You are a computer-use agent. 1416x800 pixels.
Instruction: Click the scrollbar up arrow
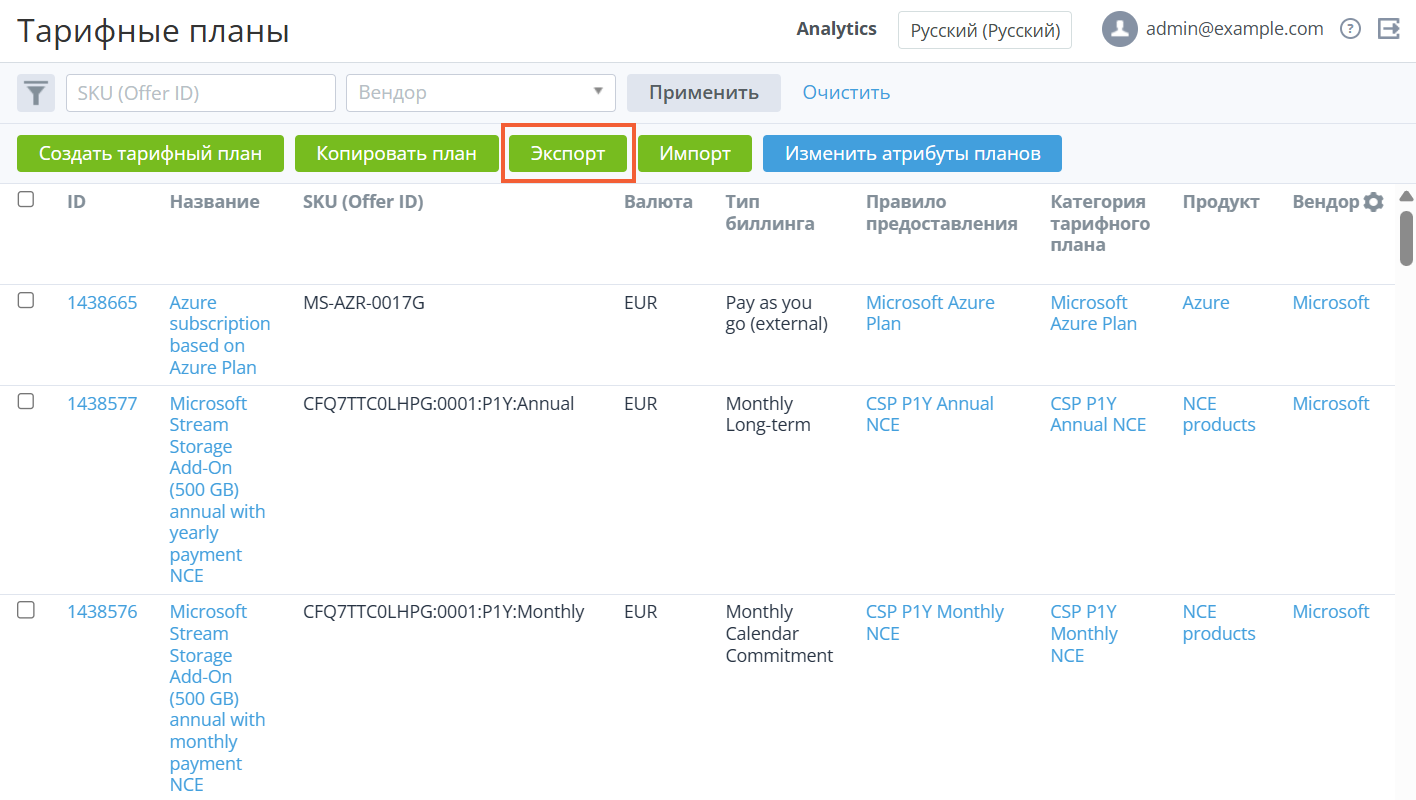pyautogui.click(x=1406, y=196)
